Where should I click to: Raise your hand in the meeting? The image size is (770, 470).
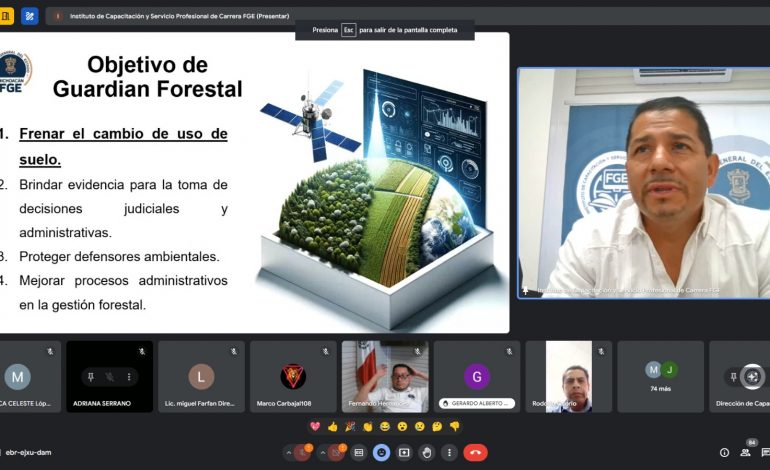[x=427, y=453]
